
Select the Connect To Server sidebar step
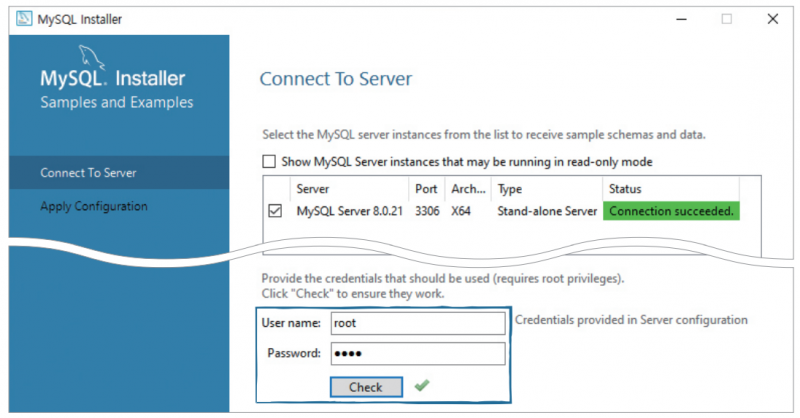pos(88,173)
